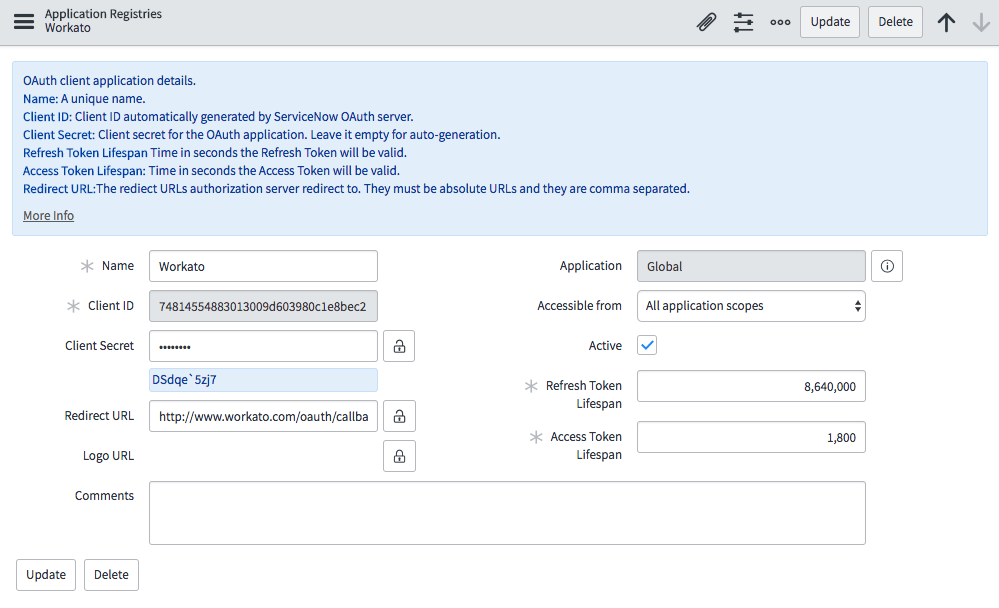This screenshot has width=999, height=608.
Task: Open the navigation hamburger menu
Action: point(24,21)
